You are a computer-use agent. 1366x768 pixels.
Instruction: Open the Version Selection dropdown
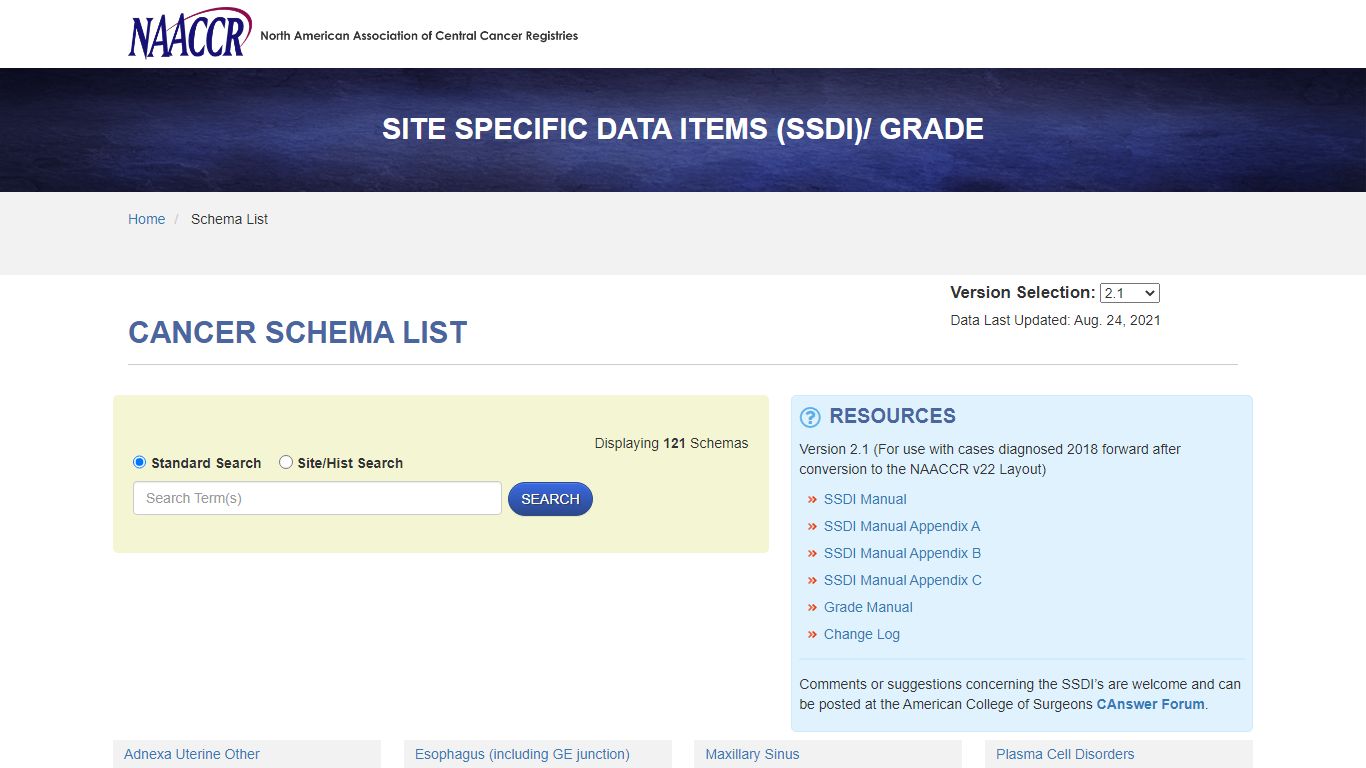1129,293
